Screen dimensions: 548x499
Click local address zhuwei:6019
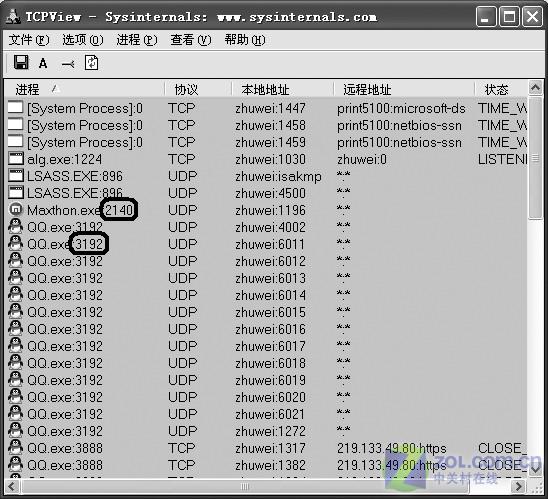271,380
